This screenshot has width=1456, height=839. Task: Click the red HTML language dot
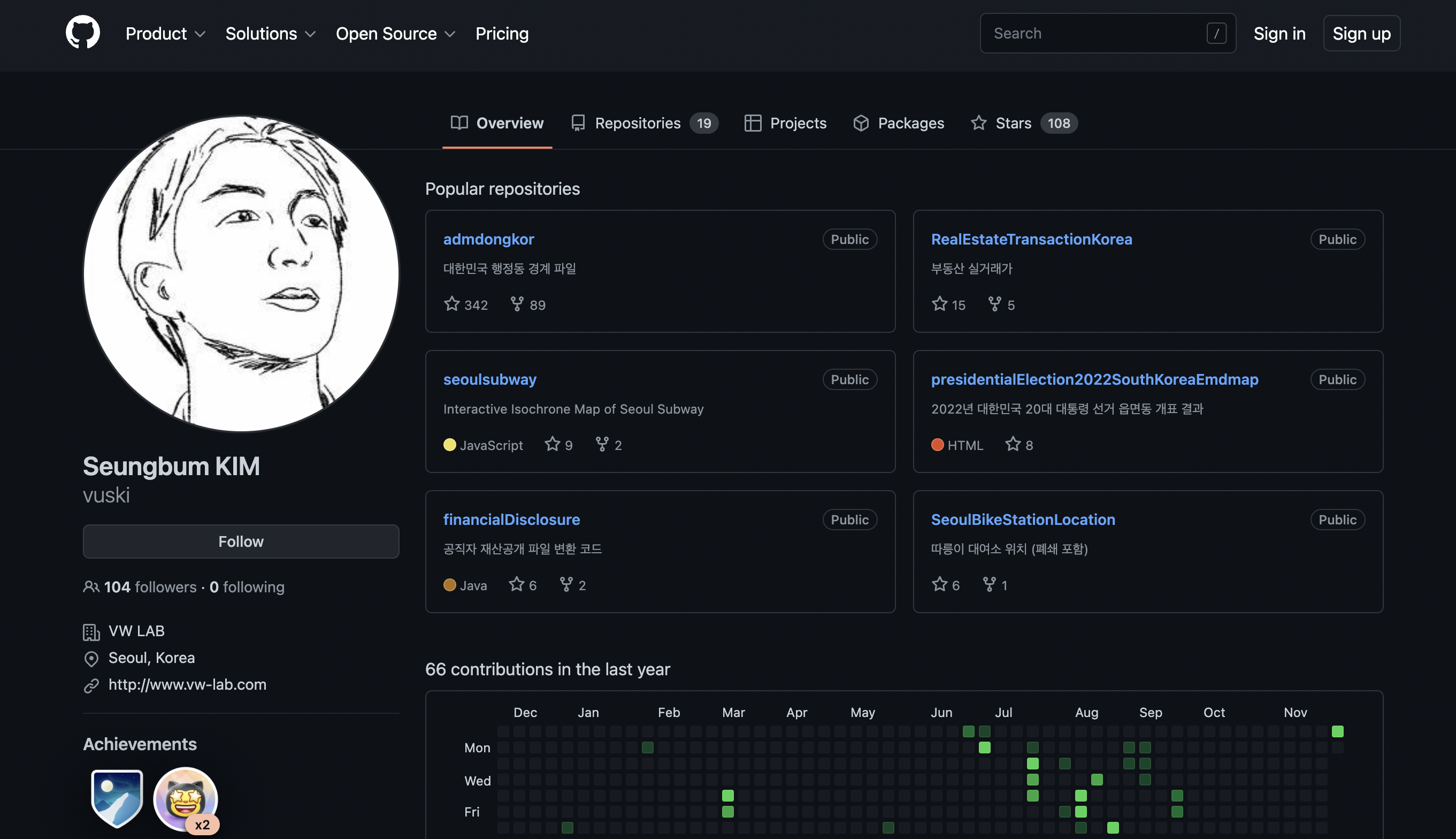coord(938,444)
